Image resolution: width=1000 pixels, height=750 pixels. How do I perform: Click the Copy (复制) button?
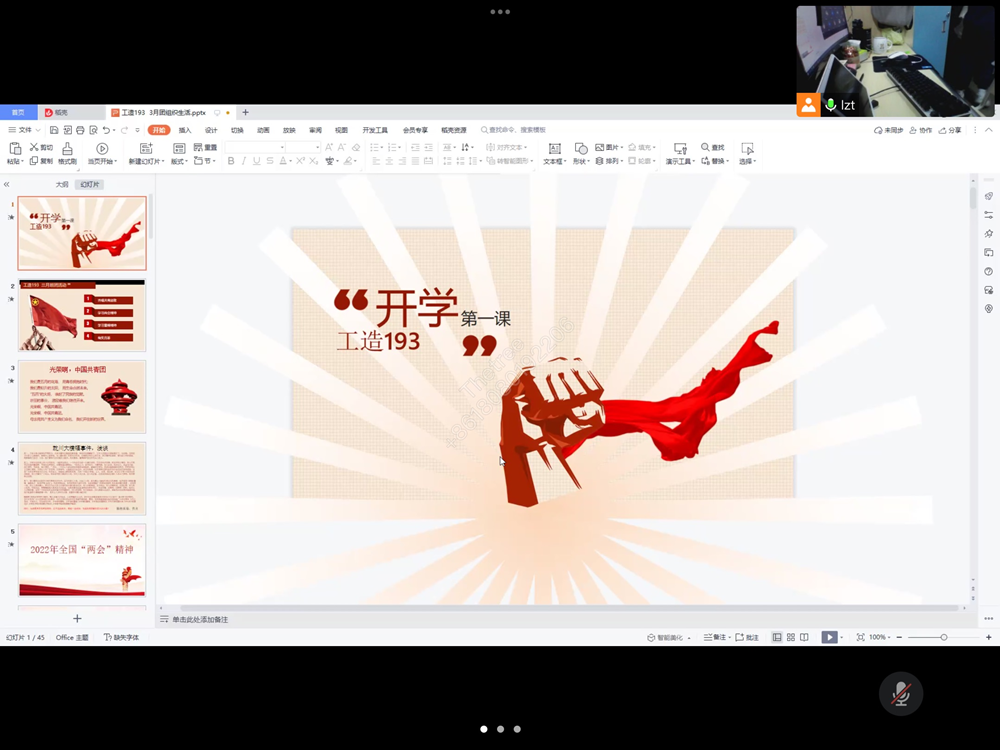tap(41, 161)
